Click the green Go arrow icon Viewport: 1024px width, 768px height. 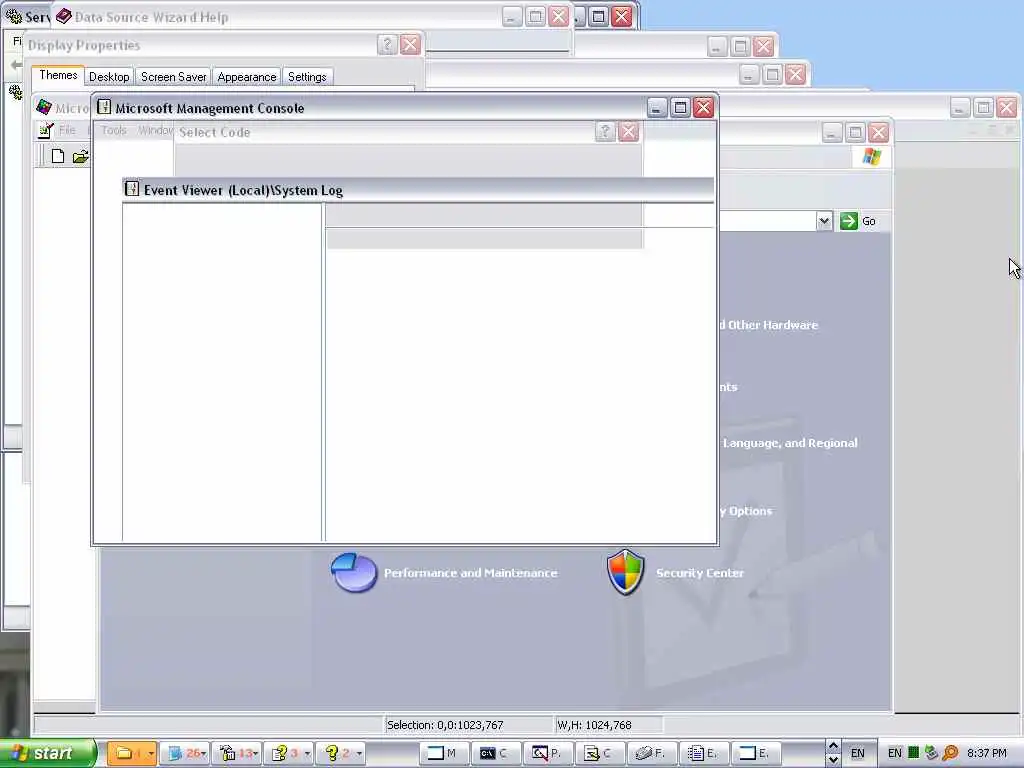(848, 221)
